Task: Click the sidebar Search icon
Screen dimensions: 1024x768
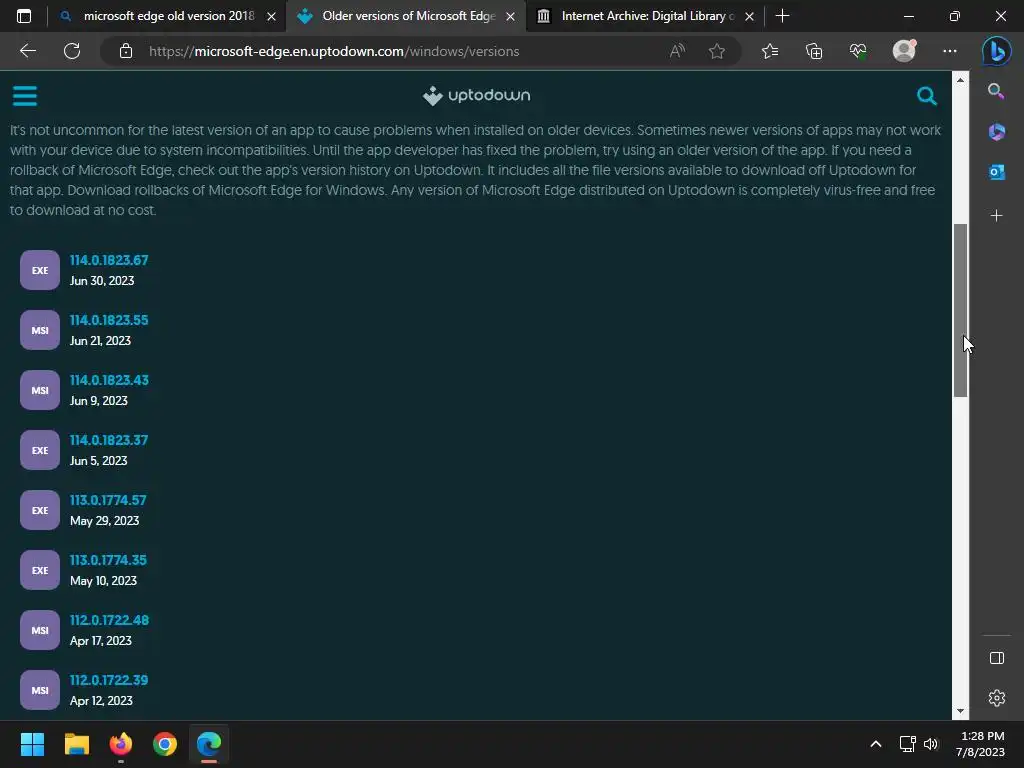Action: pos(996,91)
